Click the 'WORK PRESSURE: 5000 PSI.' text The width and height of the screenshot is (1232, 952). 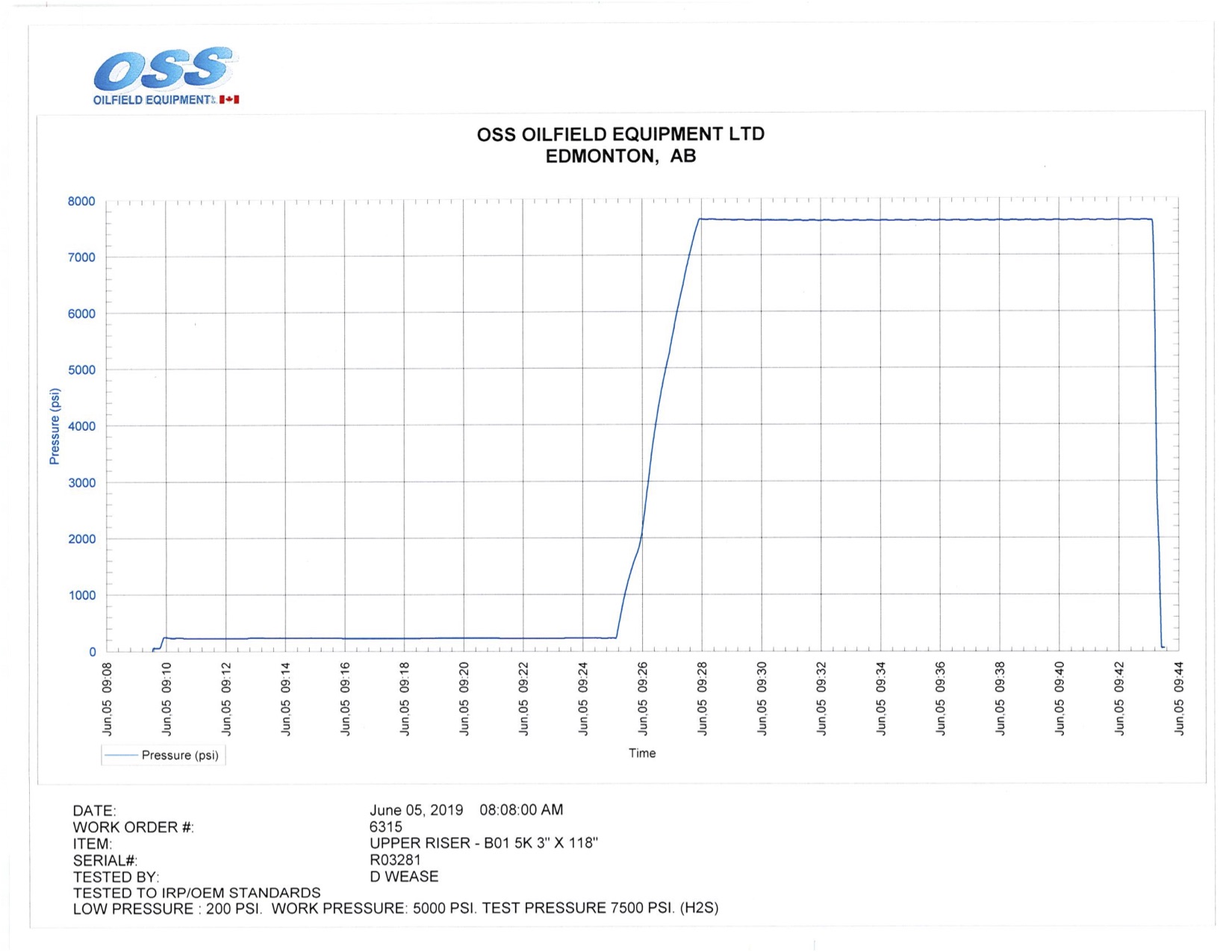[374, 909]
